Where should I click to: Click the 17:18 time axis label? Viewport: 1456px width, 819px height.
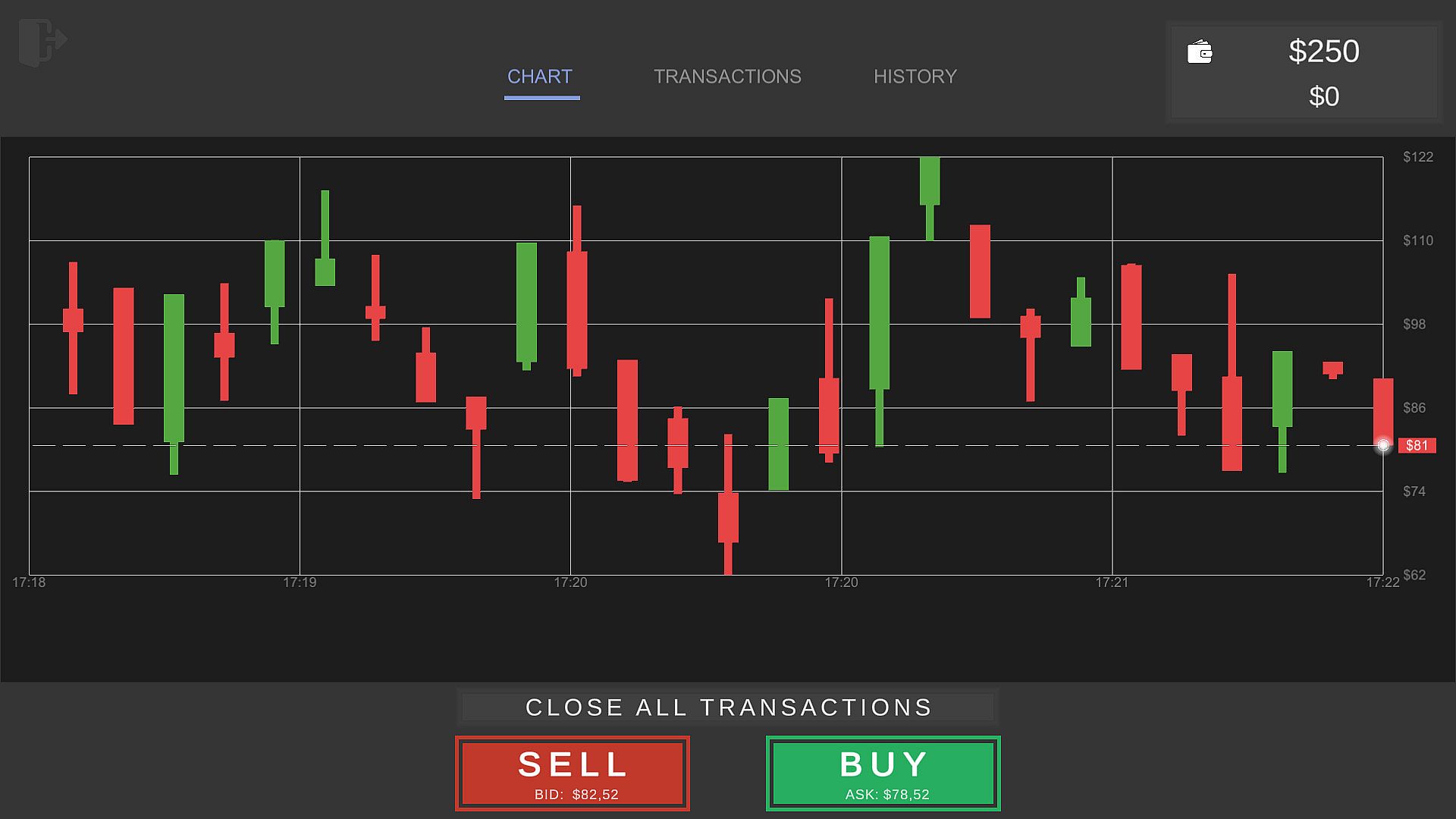click(29, 582)
